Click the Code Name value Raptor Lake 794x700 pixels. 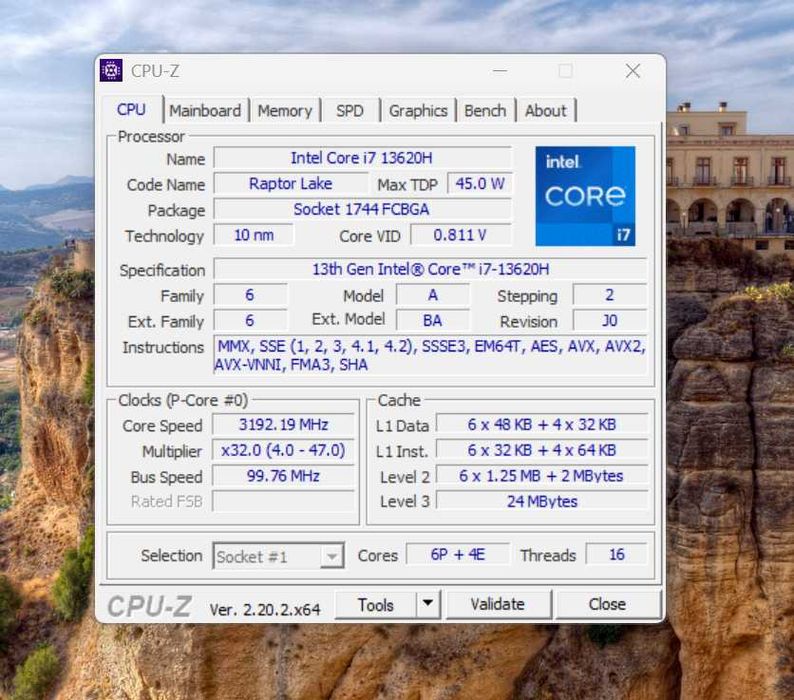point(291,183)
